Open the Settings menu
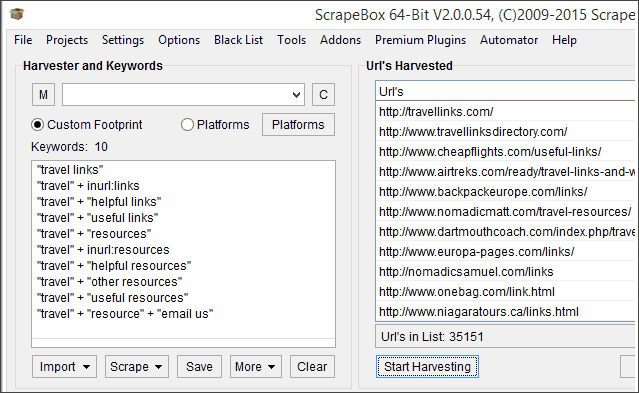This screenshot has height=393, width=639. click(123, 40)
